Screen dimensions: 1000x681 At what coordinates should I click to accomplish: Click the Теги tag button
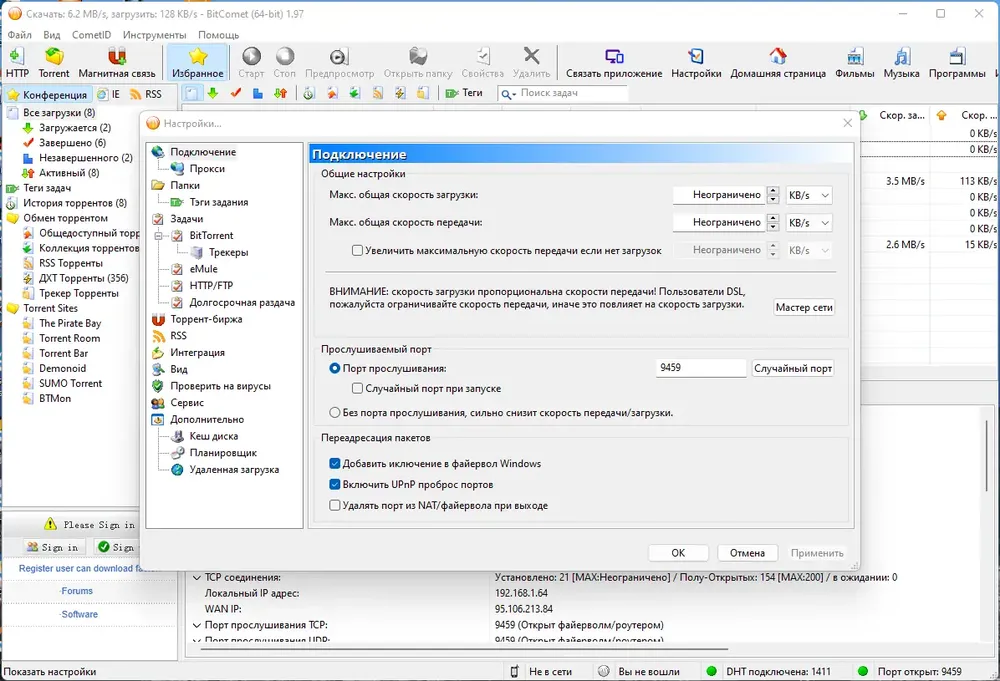464,93
